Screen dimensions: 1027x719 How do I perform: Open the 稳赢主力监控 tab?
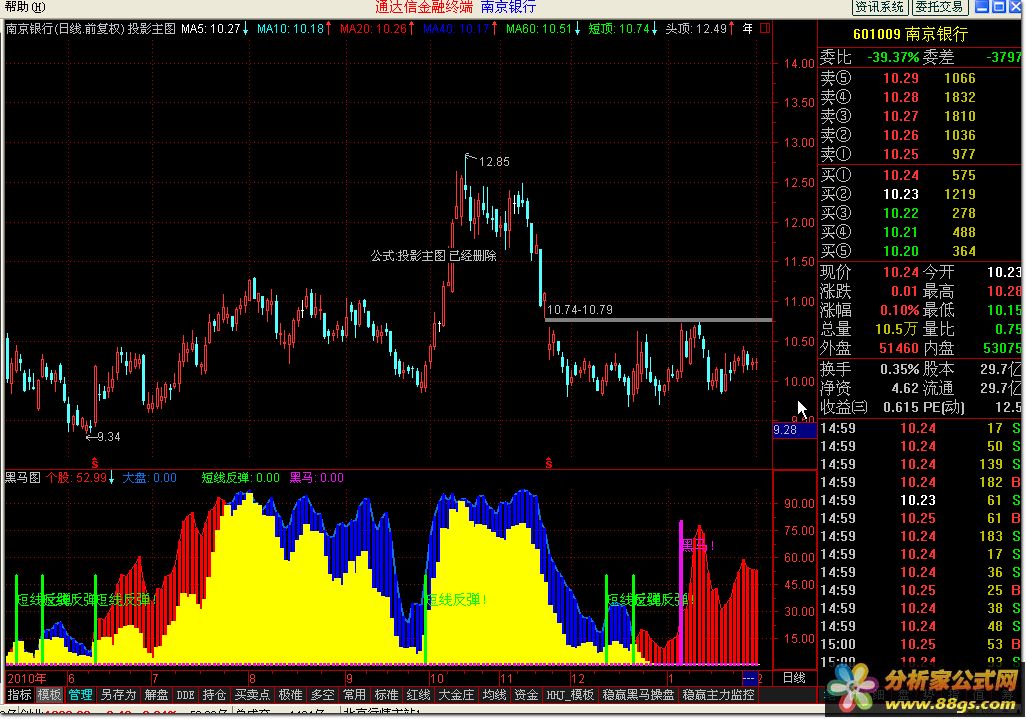click(x=719, y=695)
